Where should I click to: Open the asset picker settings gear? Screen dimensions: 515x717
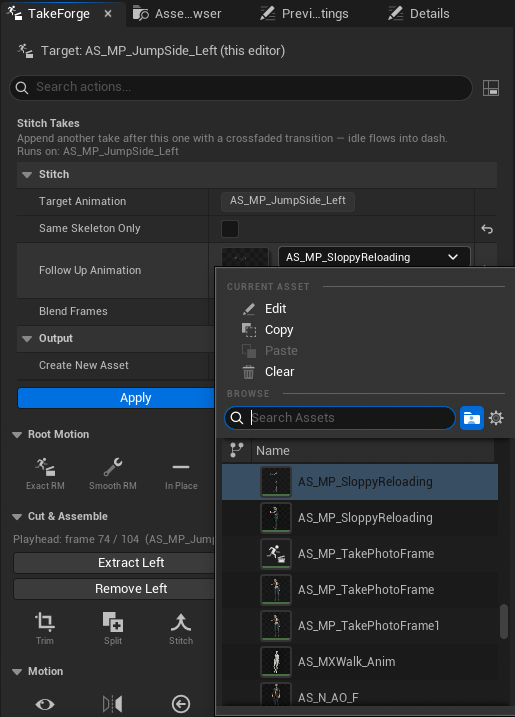pos(496,418)
